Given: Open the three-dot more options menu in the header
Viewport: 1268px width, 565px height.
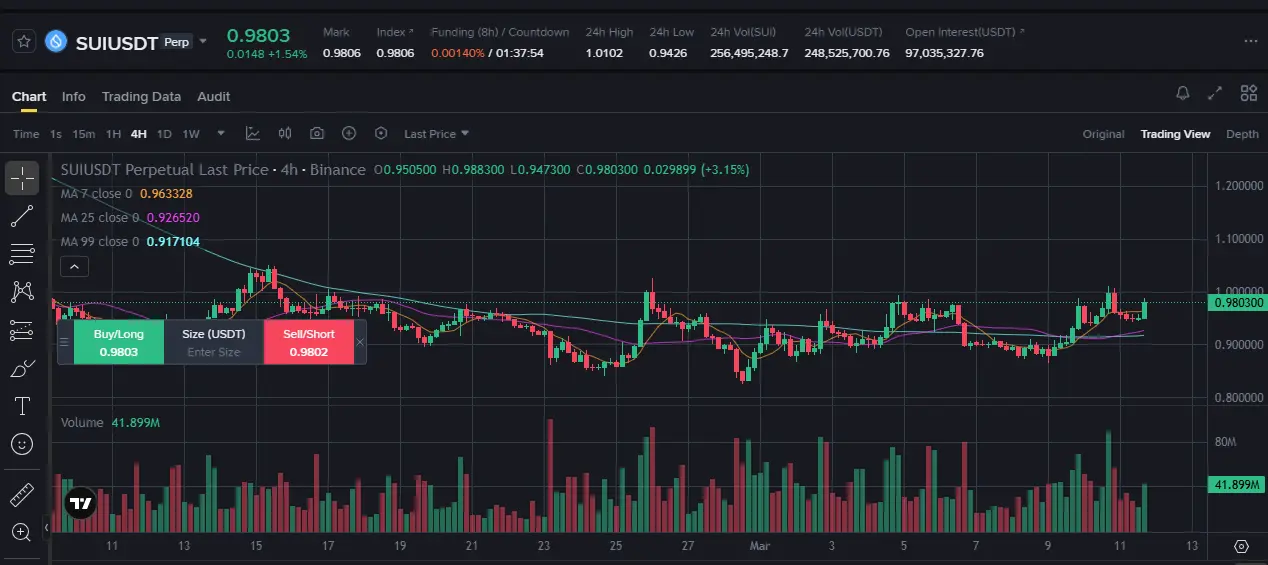Looking at the screenshot, I should (x=1250, y=42).
